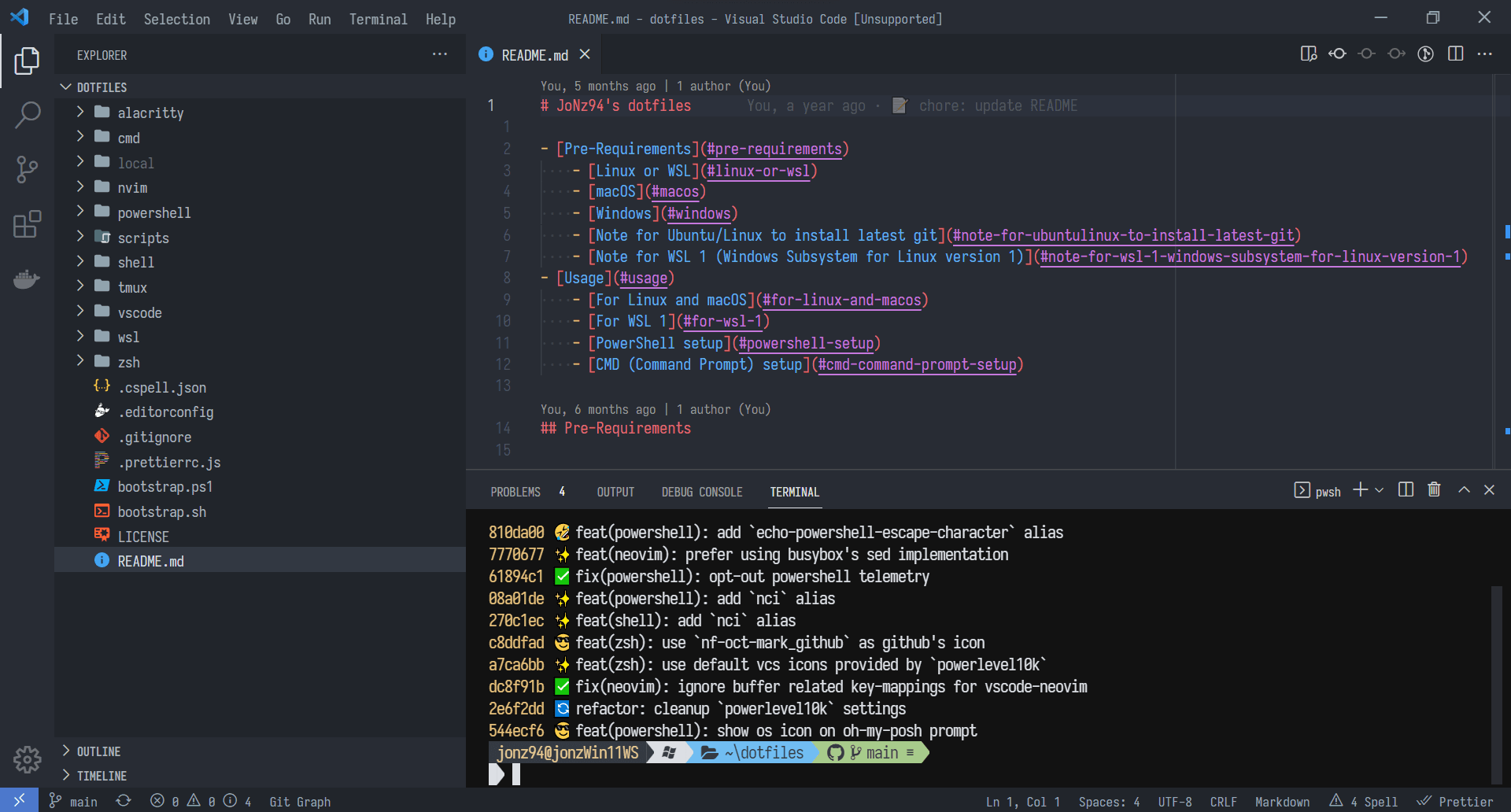Image resolution: width=1511 pixels, height=812 pixels.
Task: Split the terminal panel
Action: pos(1406,490)
